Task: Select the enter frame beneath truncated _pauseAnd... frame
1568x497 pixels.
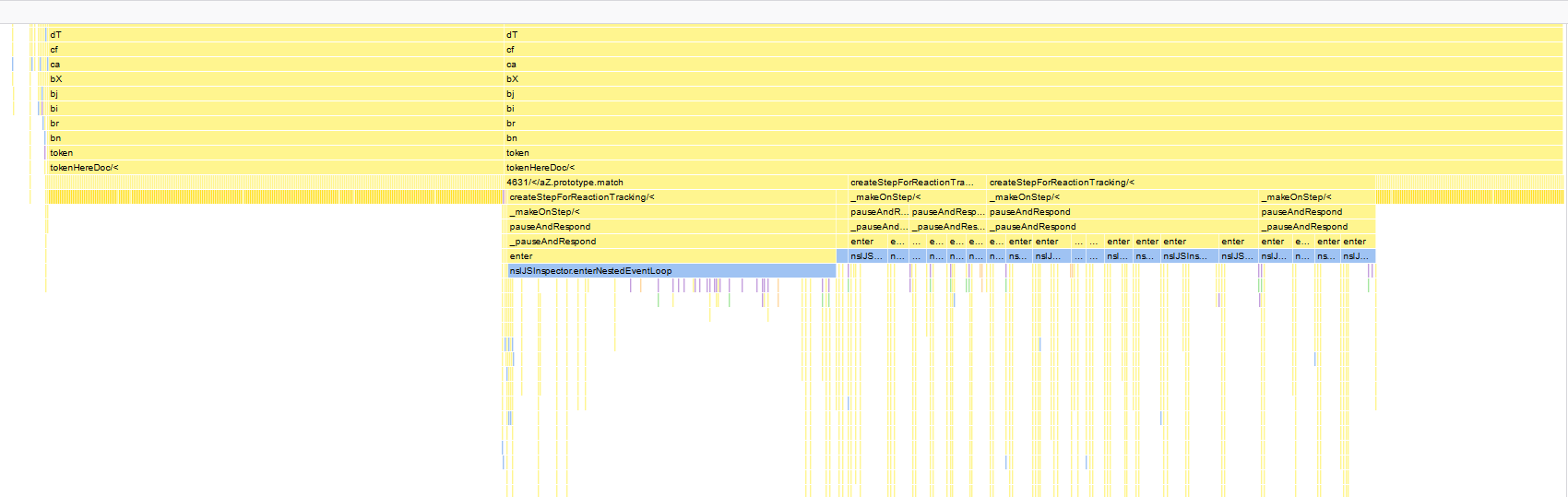Action: [867, 242]
